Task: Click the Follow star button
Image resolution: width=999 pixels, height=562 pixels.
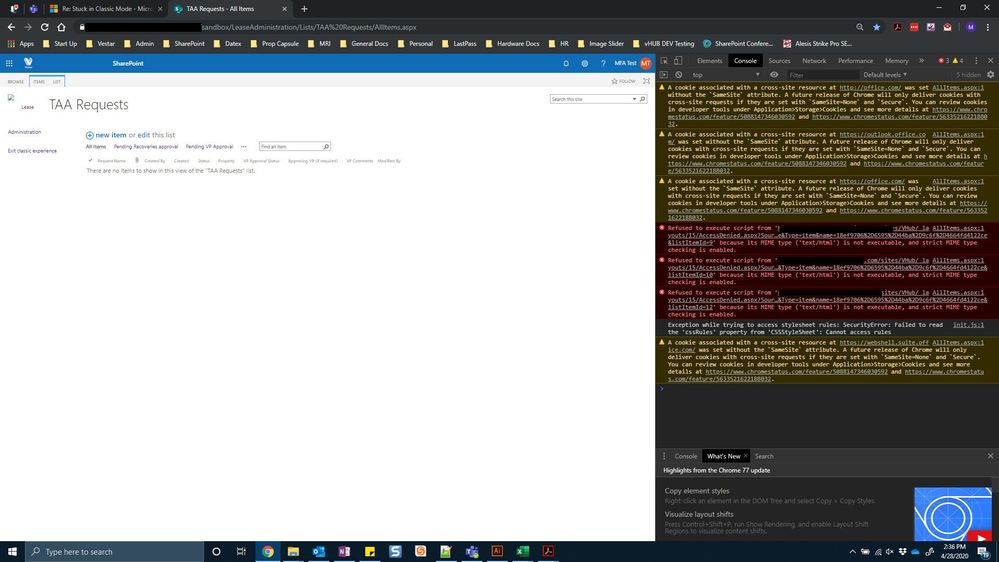Action: click(623, 81)
